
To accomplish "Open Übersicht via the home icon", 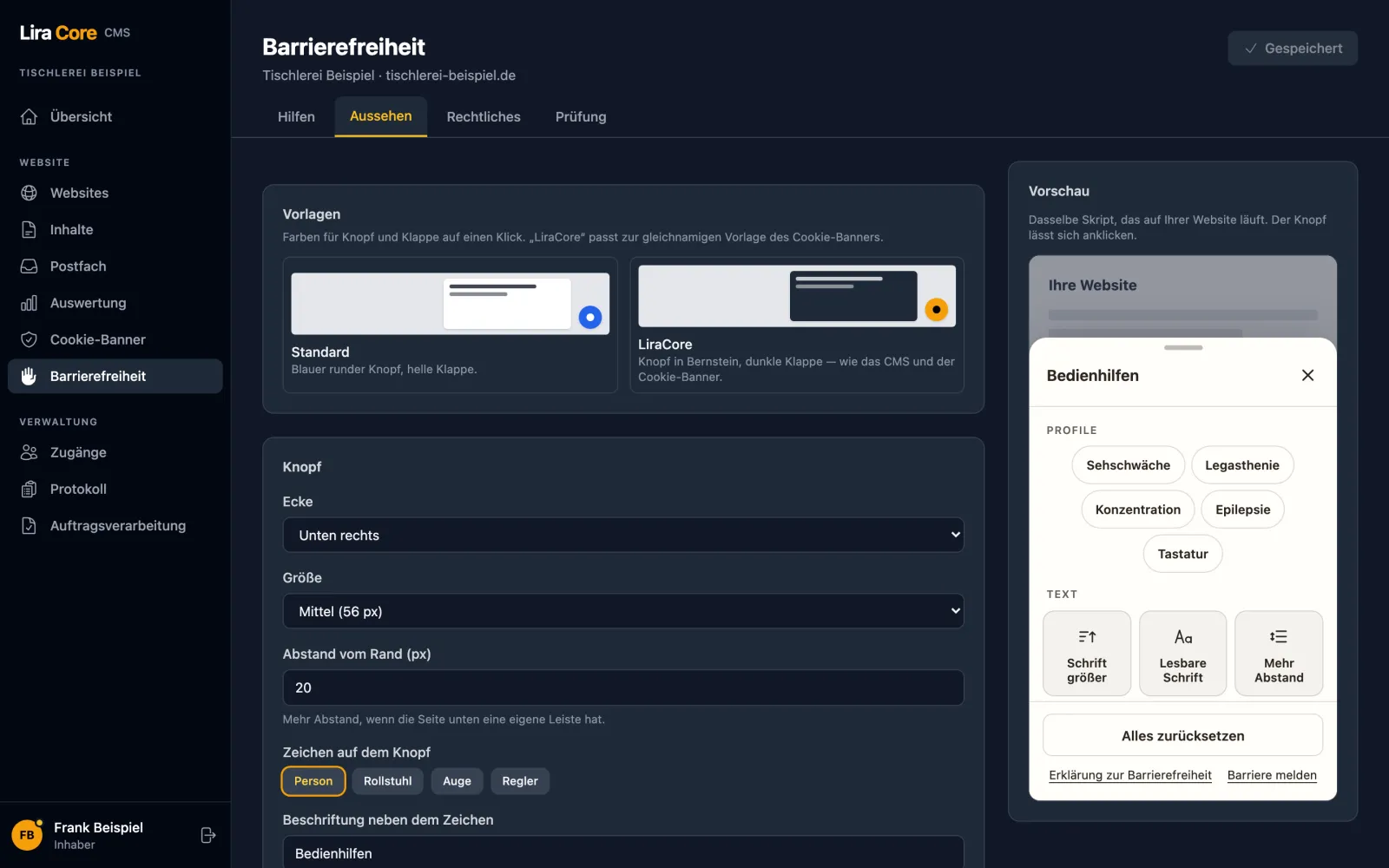I will (x=29, y=116).
